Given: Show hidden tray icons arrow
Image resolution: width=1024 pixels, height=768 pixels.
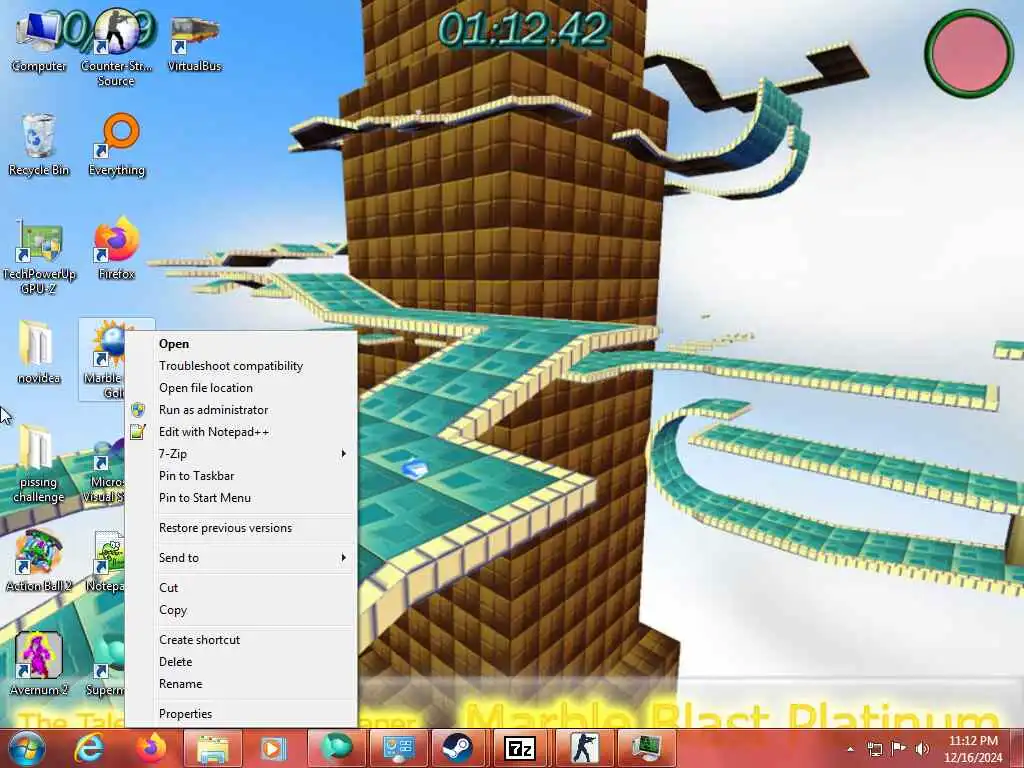Looking at the screenshot, I should (x=850, y=748).
